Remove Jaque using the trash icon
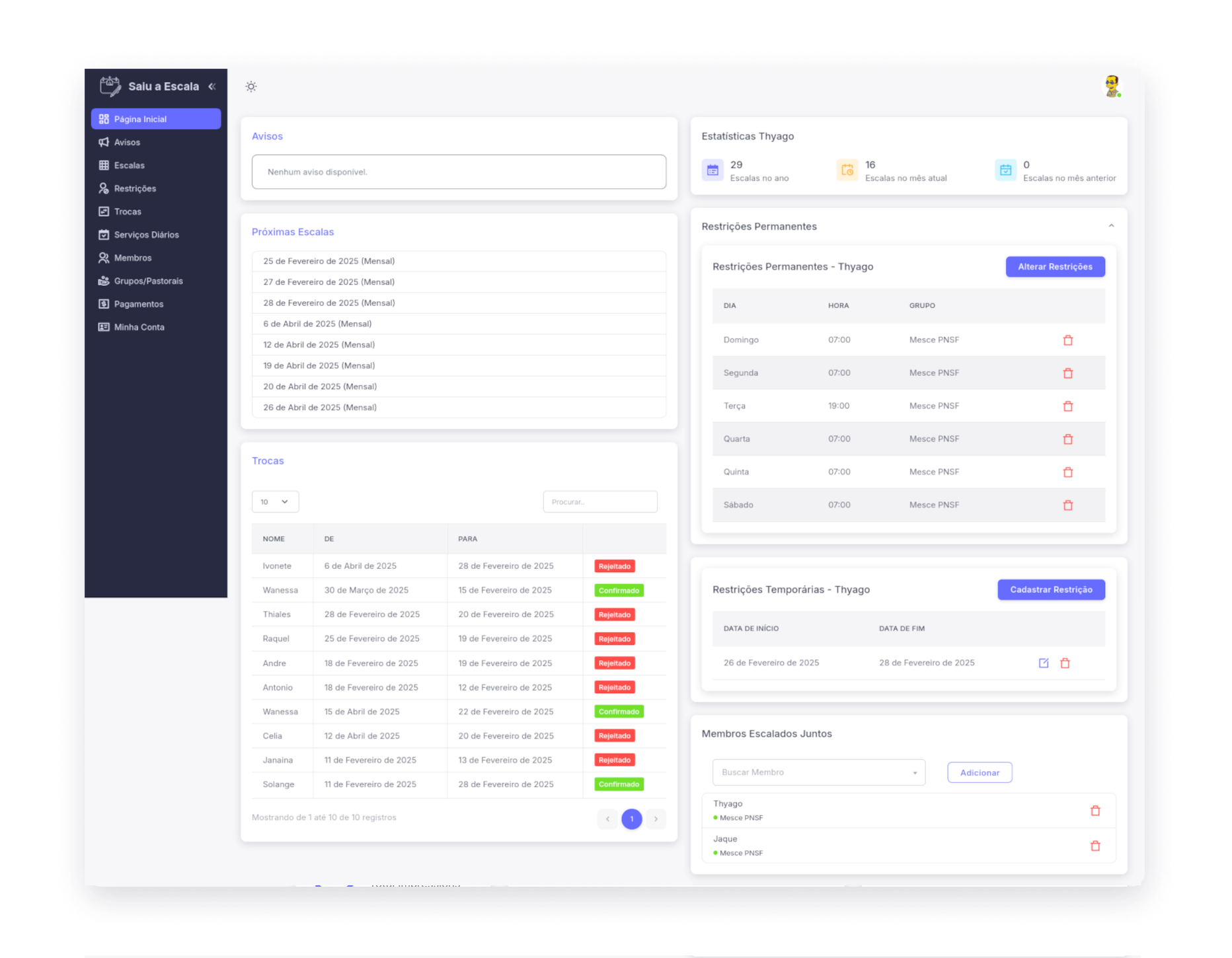This screenshot has height=958, width=1232. 1096,845
